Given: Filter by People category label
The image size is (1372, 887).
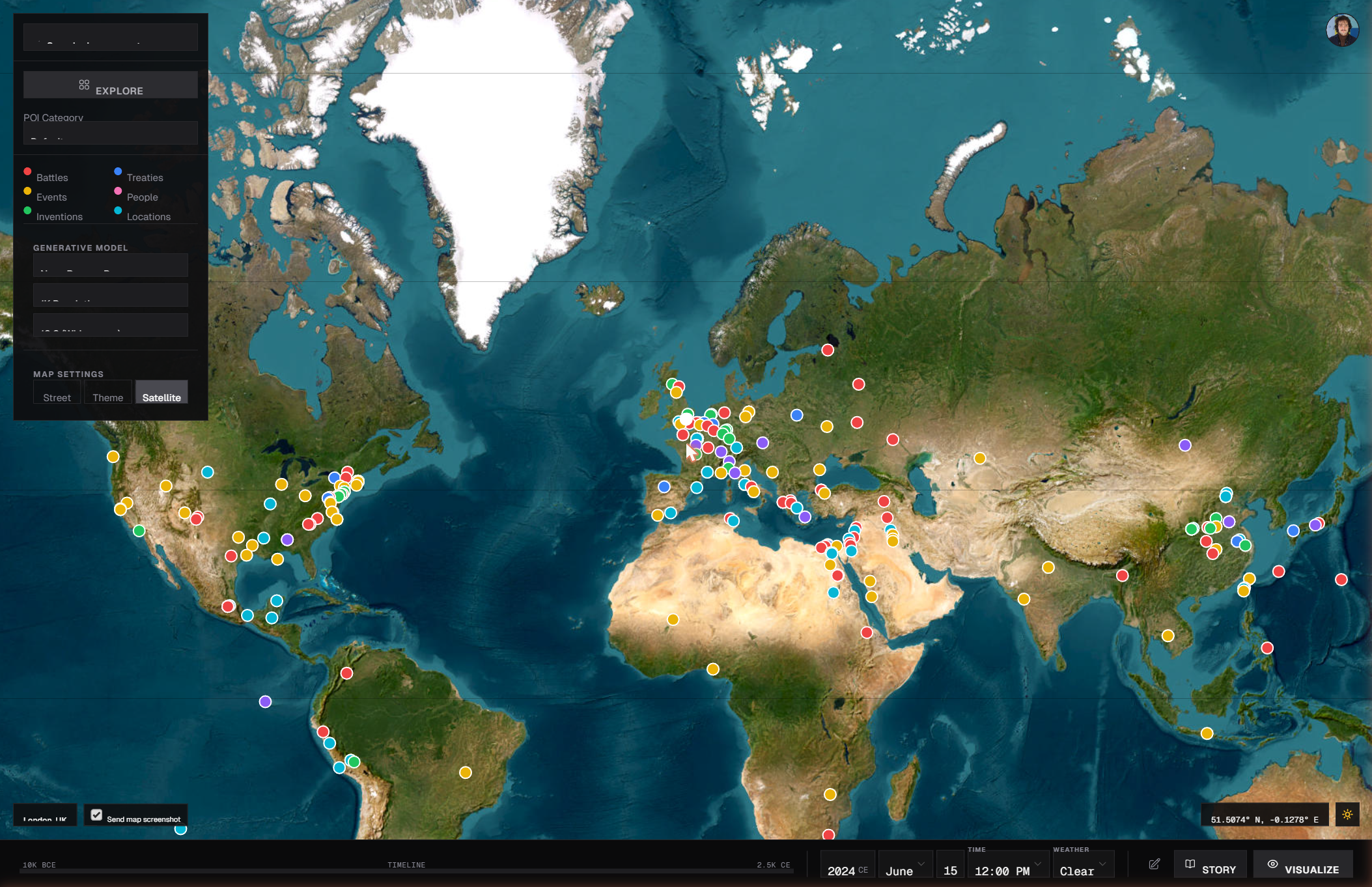Looking at the screenshot, I should click(142, 197).
